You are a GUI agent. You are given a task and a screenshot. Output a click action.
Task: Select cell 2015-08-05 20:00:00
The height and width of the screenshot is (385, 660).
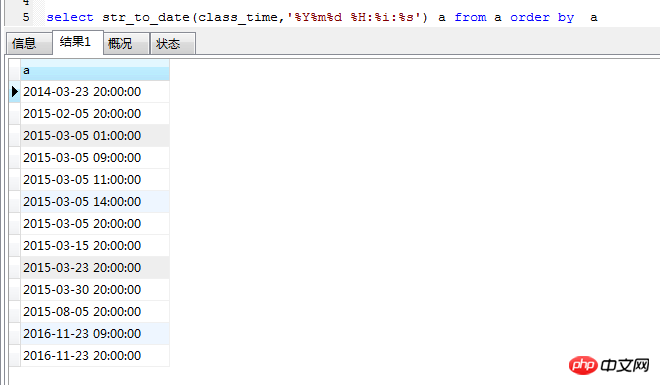[x=95, y=312]
